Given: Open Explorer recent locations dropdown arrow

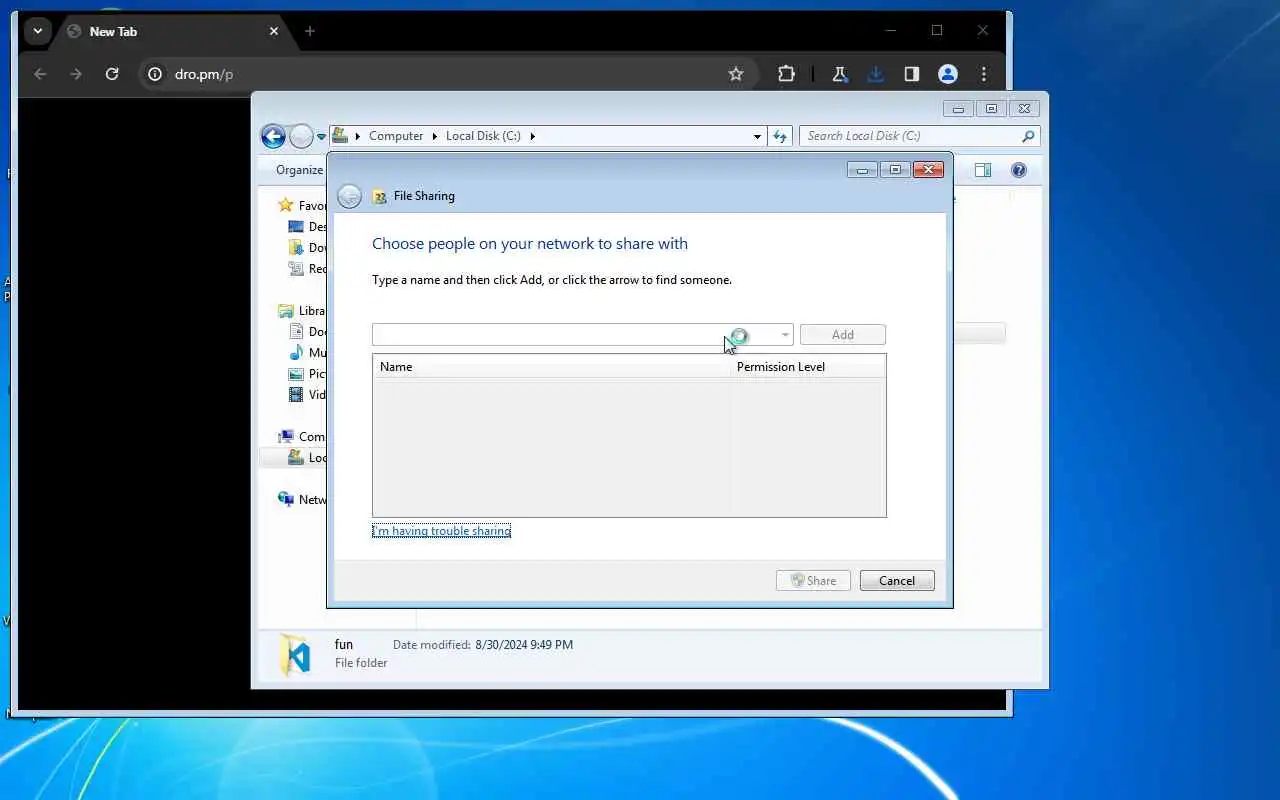Looking at the screenshot, I should pyautogui.click(x=321, y=136).
